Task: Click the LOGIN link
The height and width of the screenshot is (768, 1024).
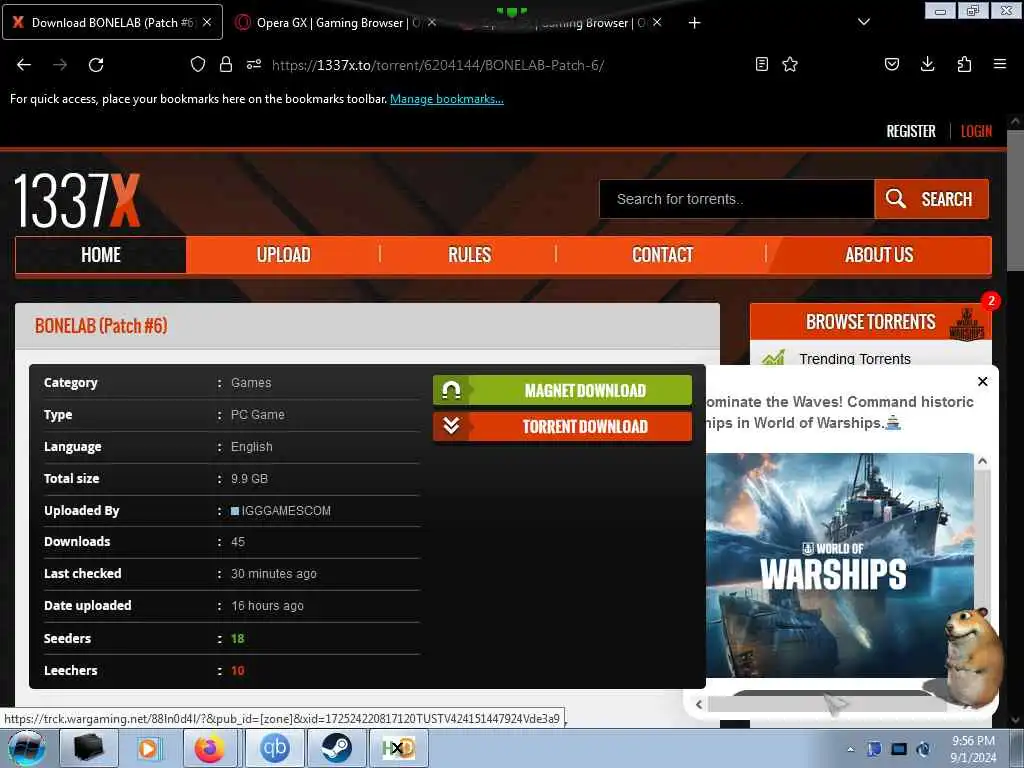Action: pos(976,131)
